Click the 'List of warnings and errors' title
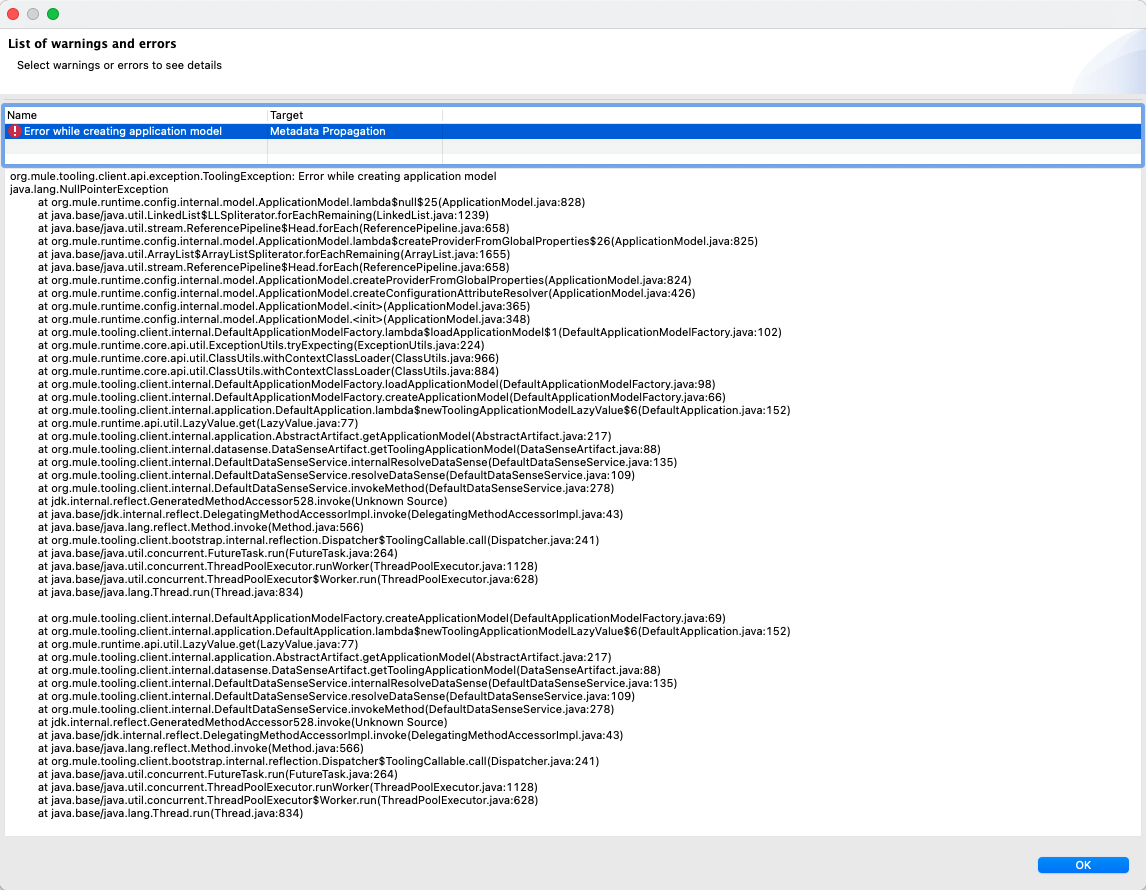The height and width of the screenshot is (890, 1146). tap(92, 44)
